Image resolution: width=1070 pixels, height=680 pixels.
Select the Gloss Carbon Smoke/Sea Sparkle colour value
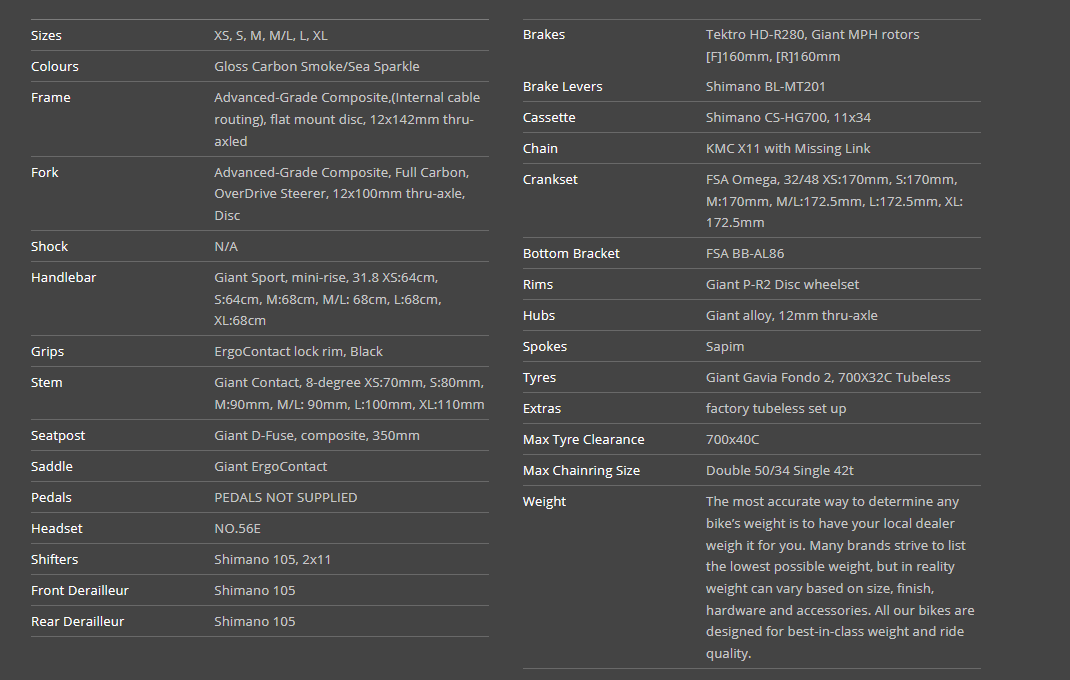pos(316,66)
